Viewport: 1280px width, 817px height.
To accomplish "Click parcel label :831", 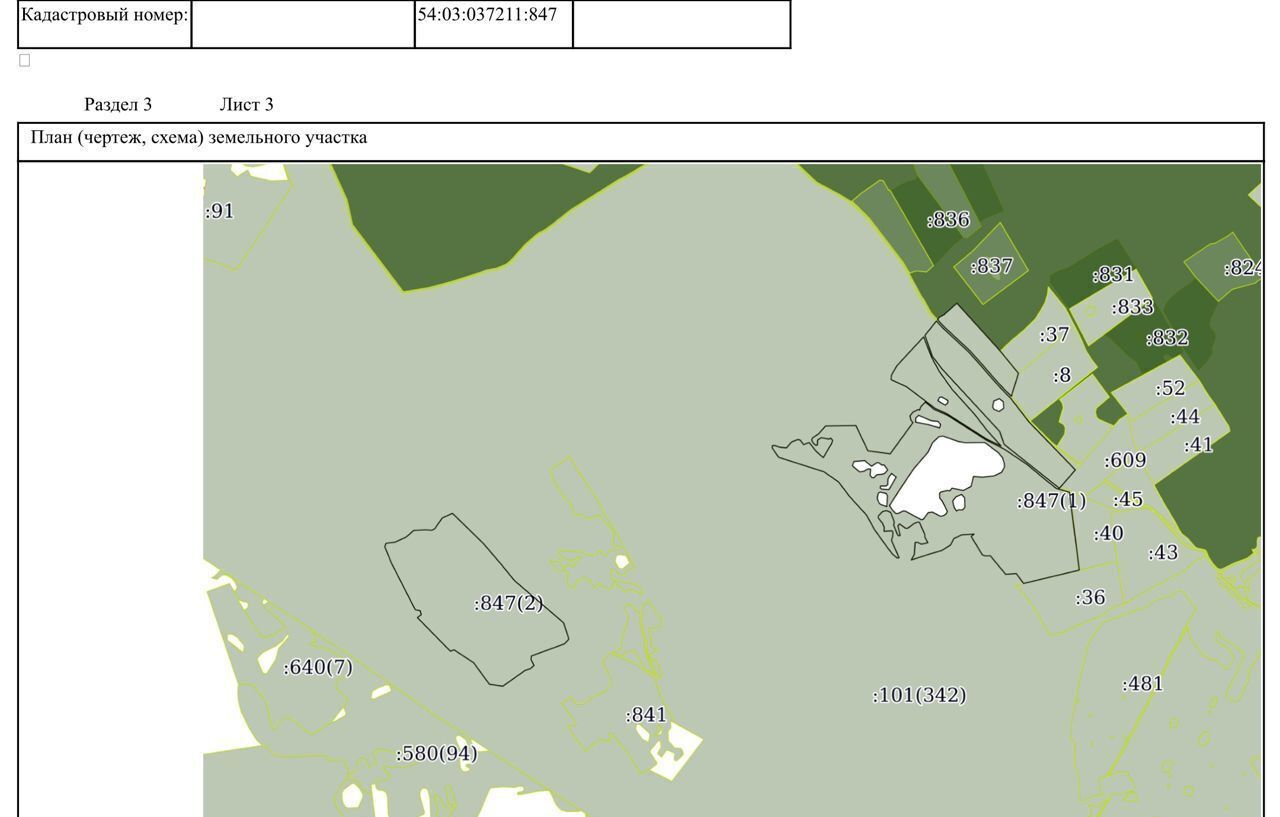I will [x=1113, y=275].
